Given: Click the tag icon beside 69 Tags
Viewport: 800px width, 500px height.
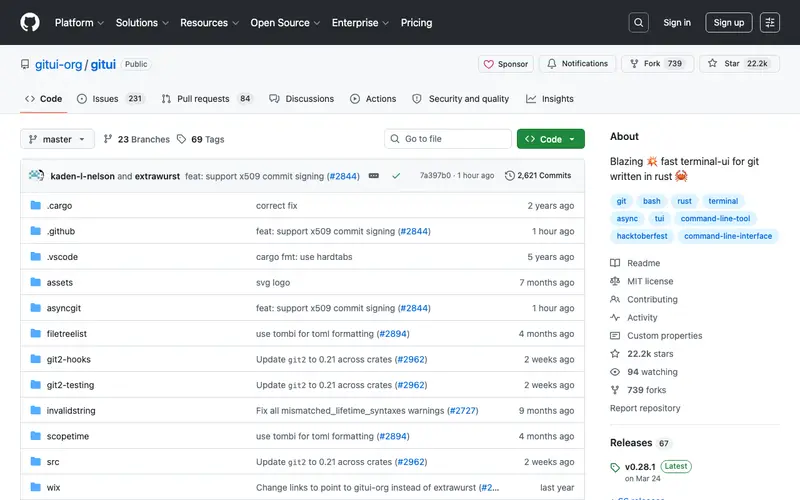Looking at the screenshot, I should pyautogui.click(x=181, y=139).
